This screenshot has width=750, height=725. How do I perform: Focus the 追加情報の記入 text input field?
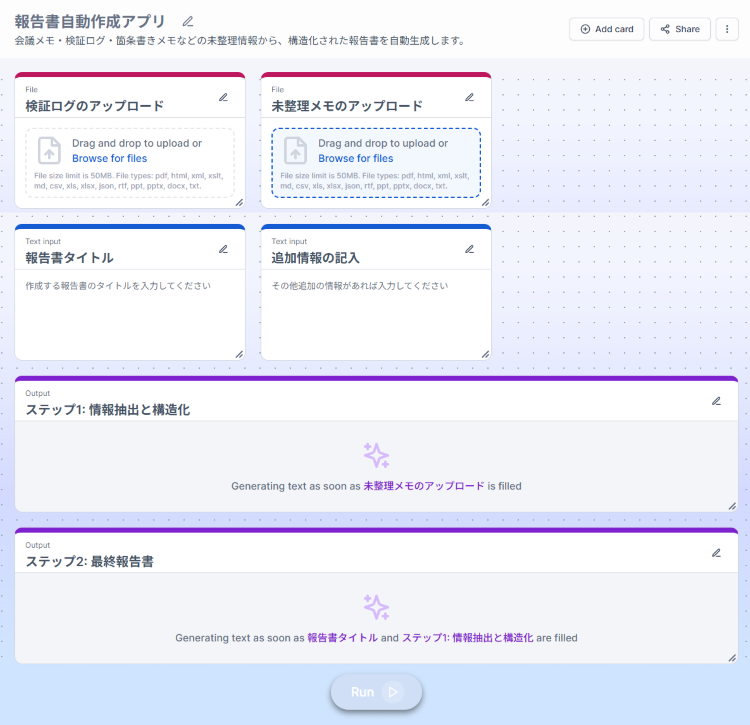point(375,312)
